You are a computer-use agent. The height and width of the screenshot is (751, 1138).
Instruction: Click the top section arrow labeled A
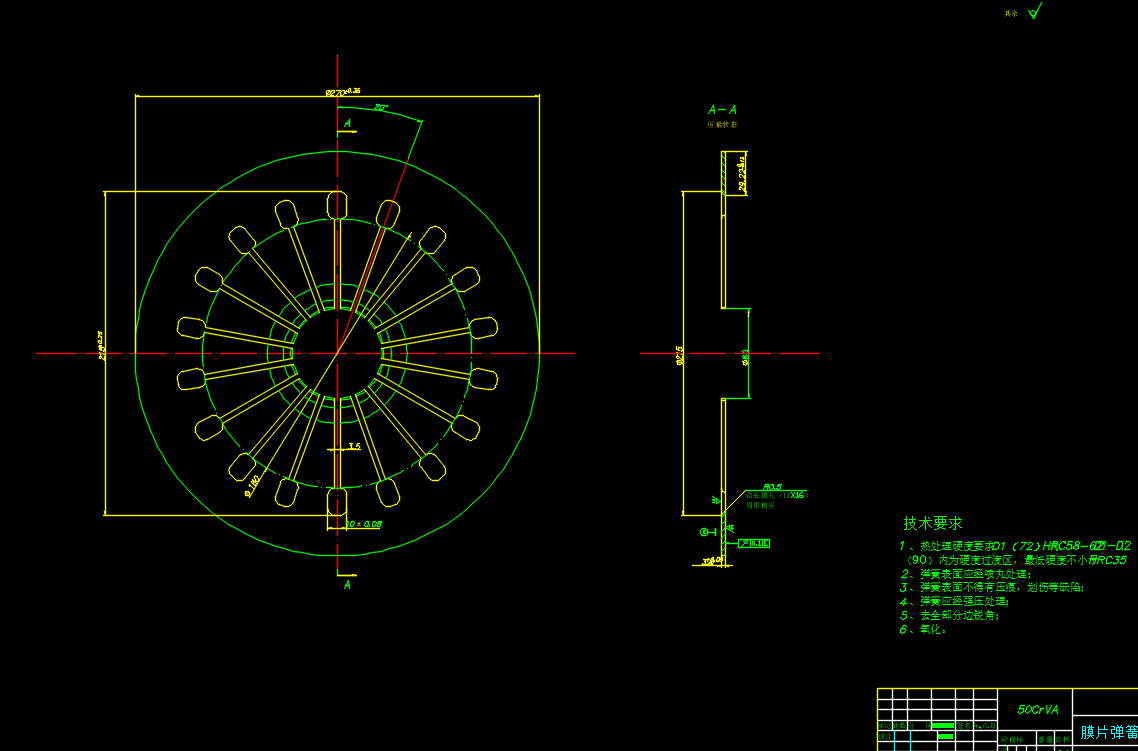[347, 125]
